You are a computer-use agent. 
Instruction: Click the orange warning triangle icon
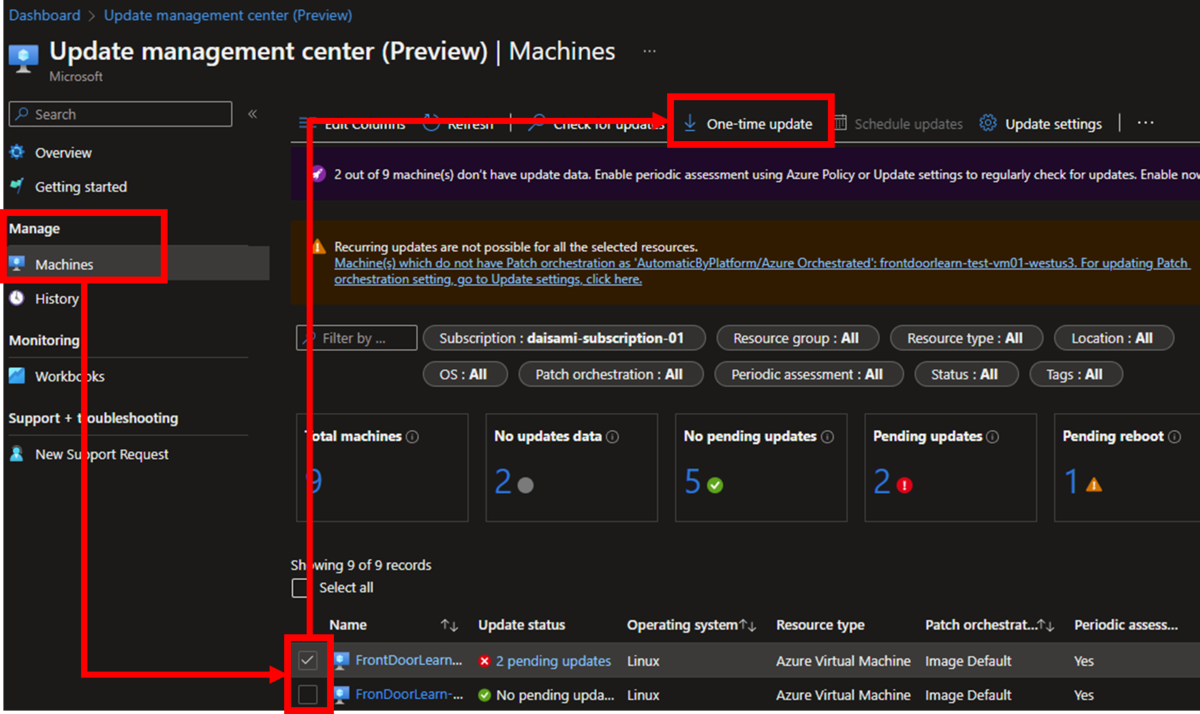coord(318,247)
